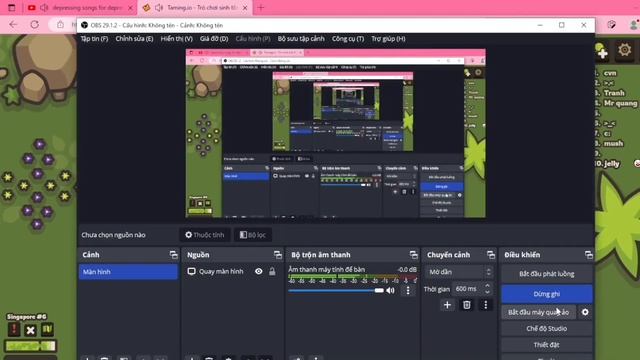Click the OBS preview canvas

coord(336,133)
